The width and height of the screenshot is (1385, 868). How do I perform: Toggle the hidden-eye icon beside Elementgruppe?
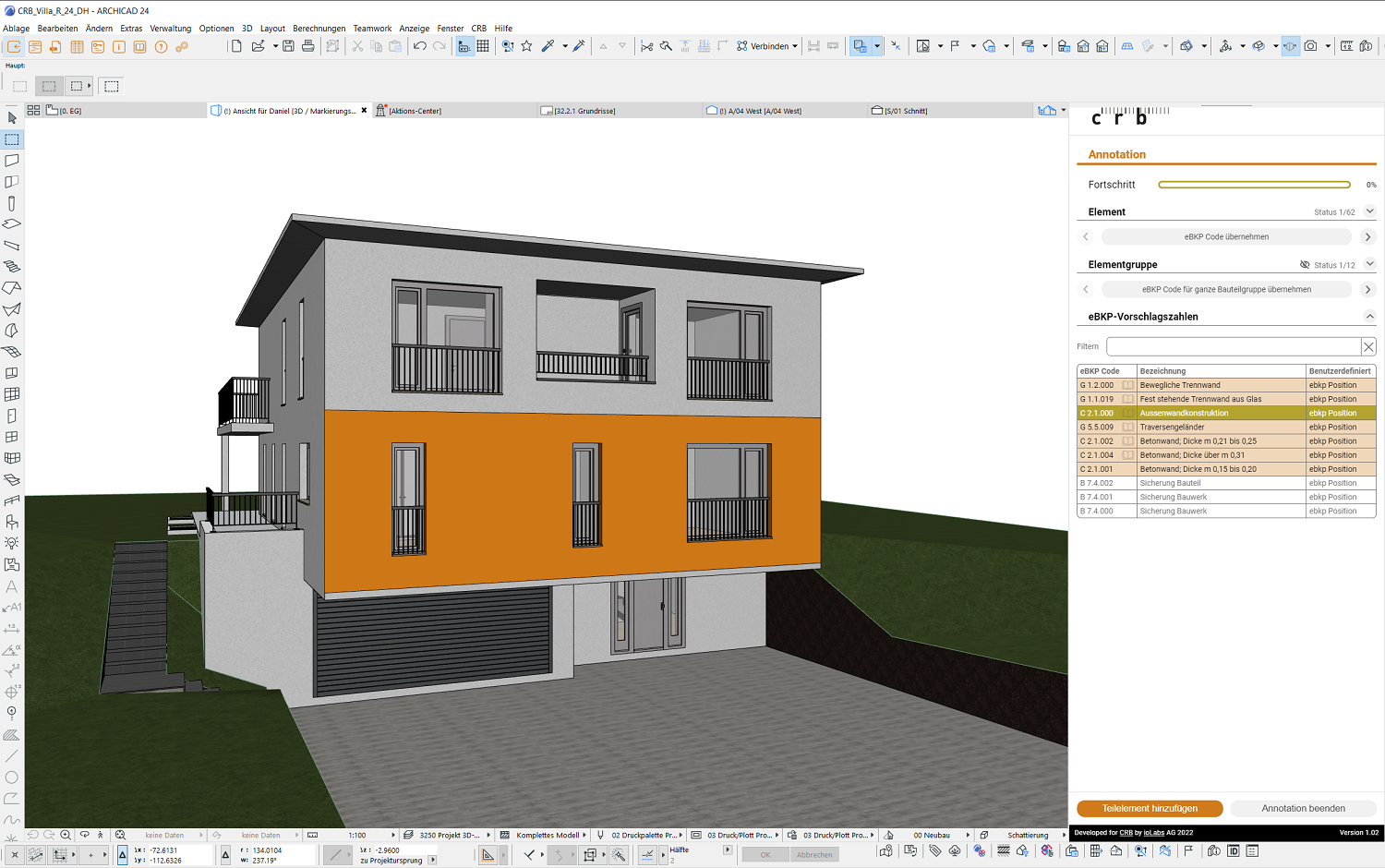point(1305,264)
